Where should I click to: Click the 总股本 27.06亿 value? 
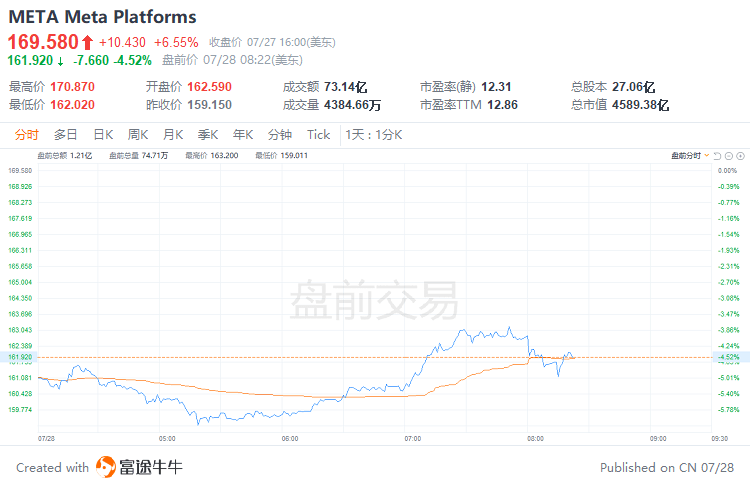tap(634, 87)
